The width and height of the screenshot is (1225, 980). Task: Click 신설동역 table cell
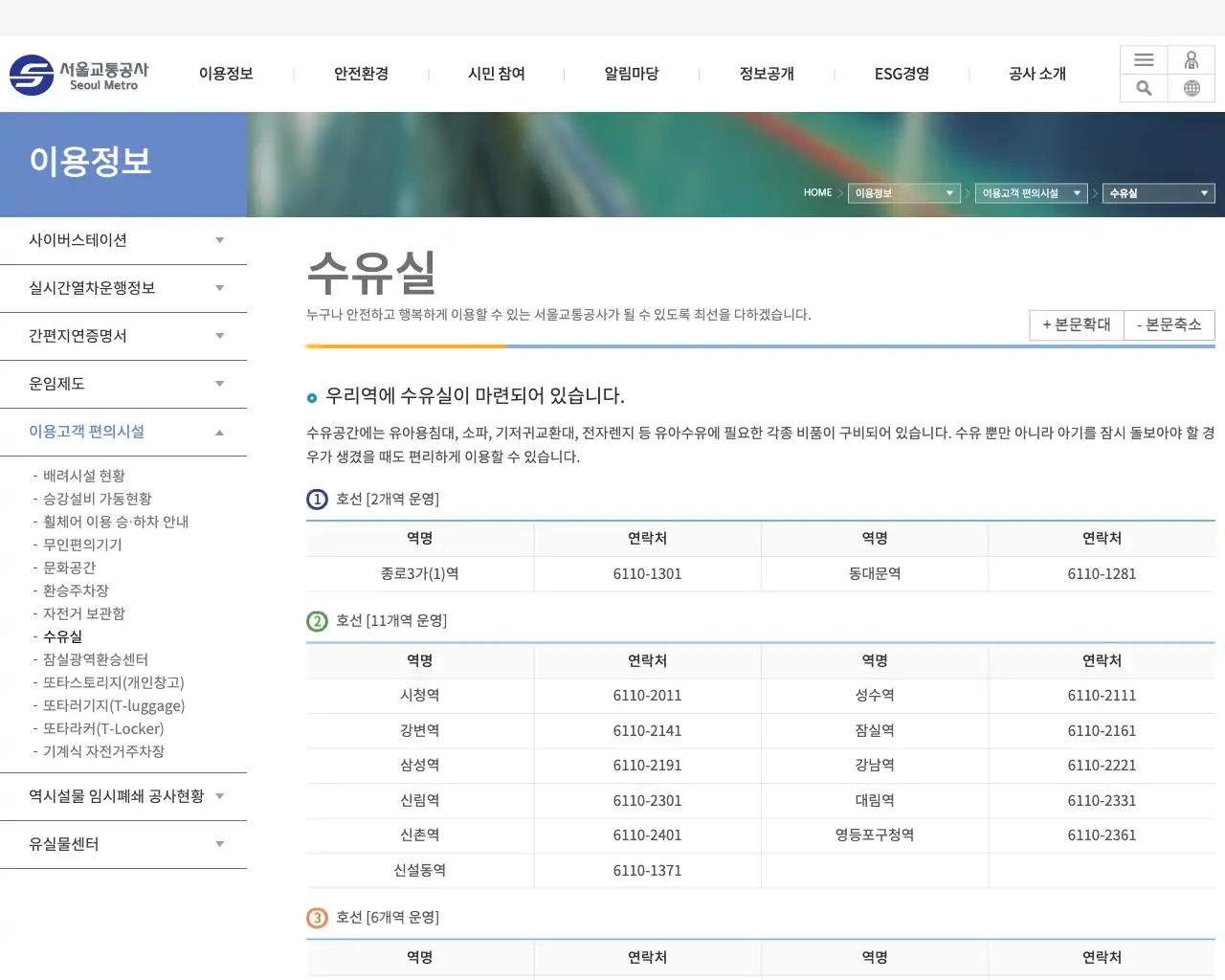click(x=420, y=870)
